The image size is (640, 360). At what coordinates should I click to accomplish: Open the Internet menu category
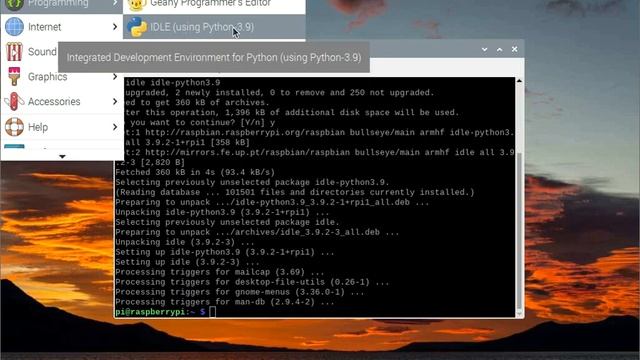61,27
